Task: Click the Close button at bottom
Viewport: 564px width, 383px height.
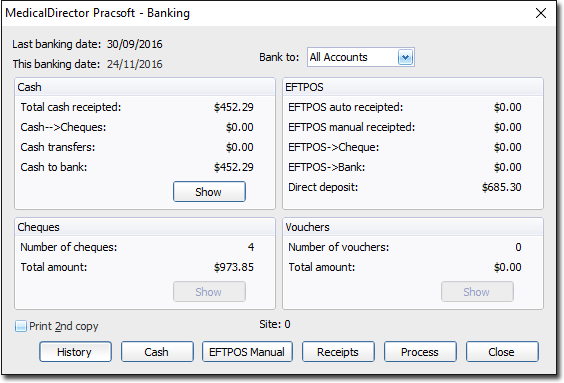Action: (x=502, y=352)
